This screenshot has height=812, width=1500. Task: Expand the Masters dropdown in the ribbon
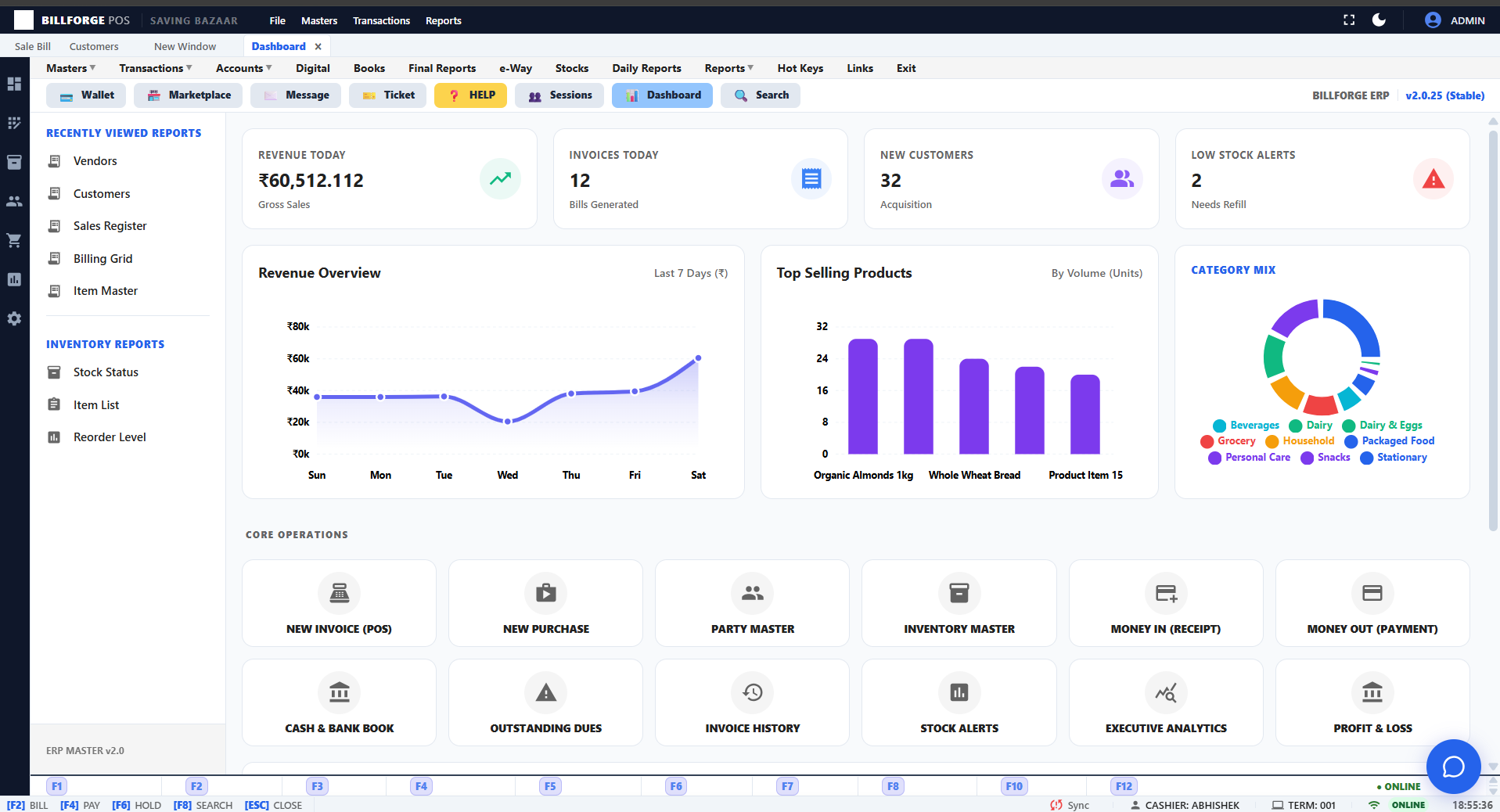click(70, 68)
